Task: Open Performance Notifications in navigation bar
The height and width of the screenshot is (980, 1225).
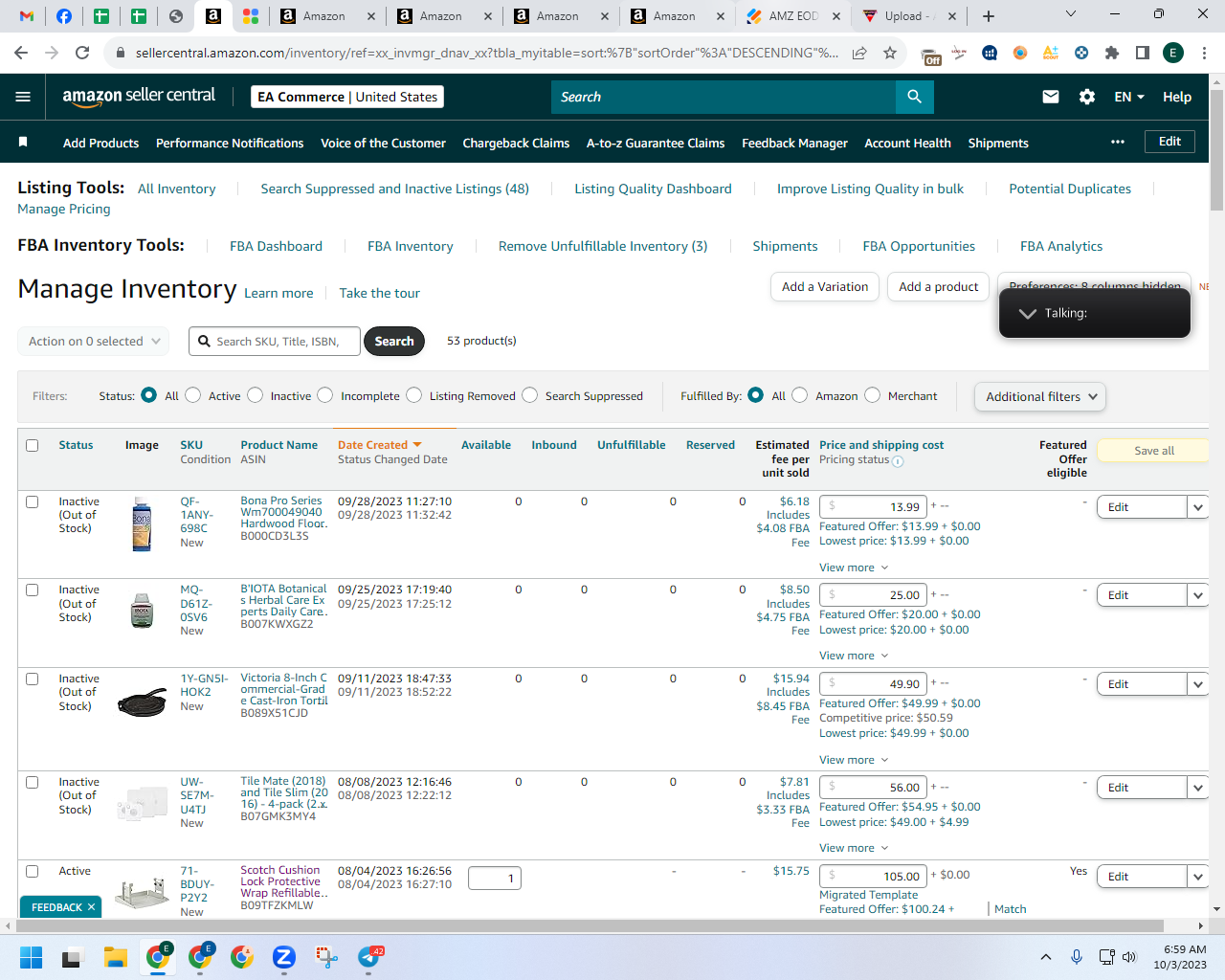Action: [230, 143]
